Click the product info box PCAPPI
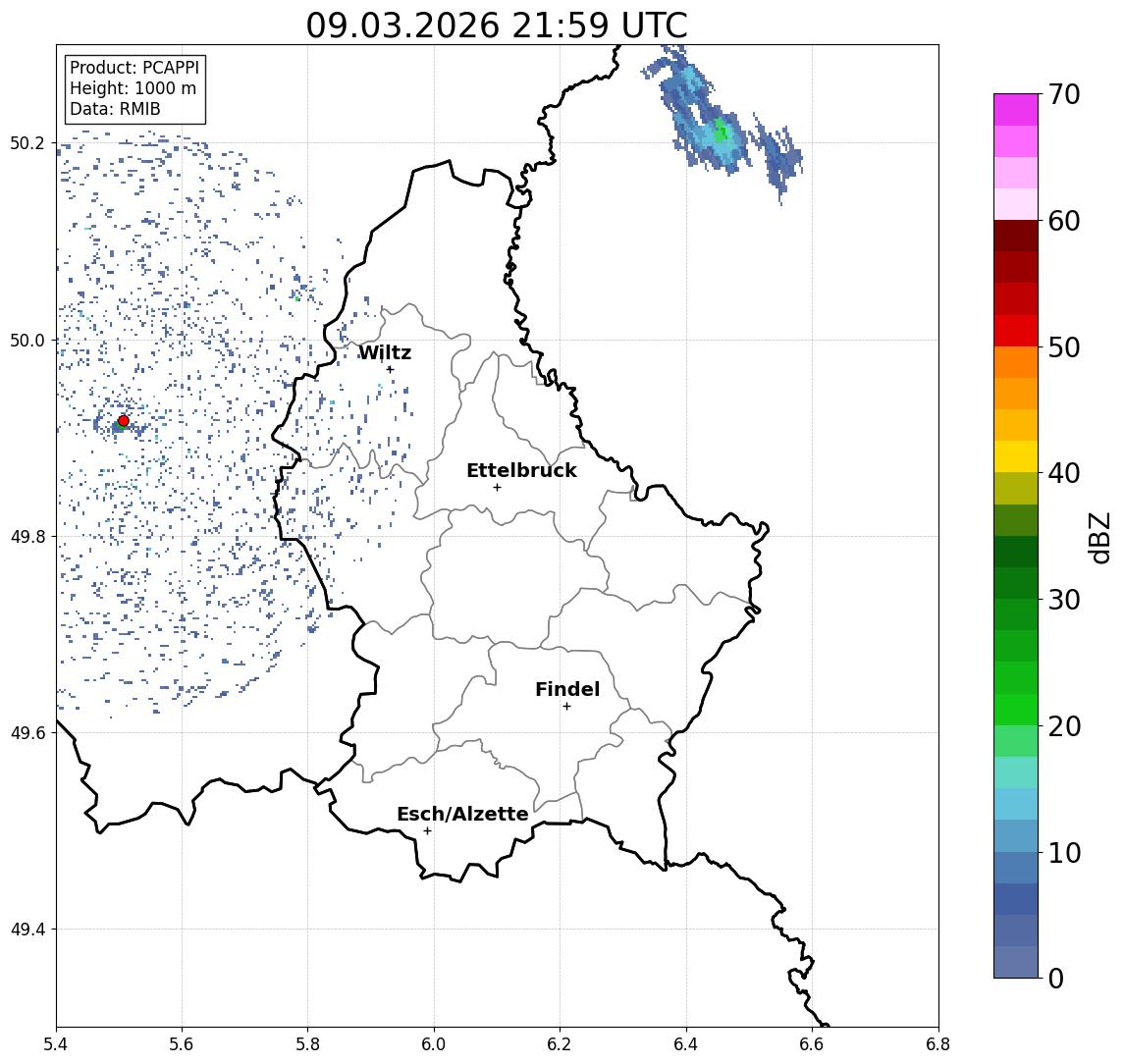The width and height of the screenshot is (1124, 1064). click(x=134, y=88)
